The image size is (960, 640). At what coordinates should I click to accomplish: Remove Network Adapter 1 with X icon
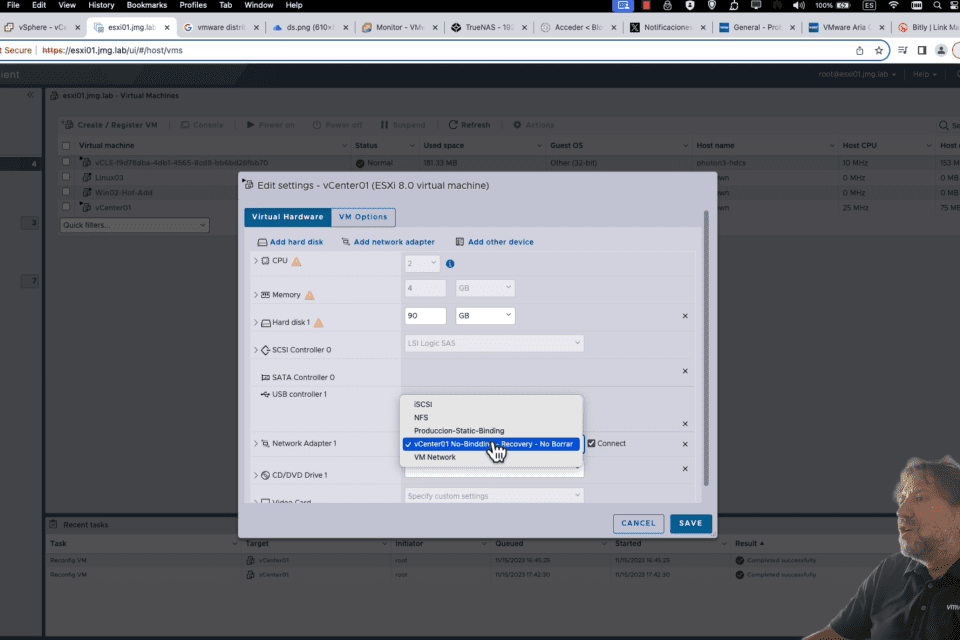pyautogui.click(x=685, y=444)
